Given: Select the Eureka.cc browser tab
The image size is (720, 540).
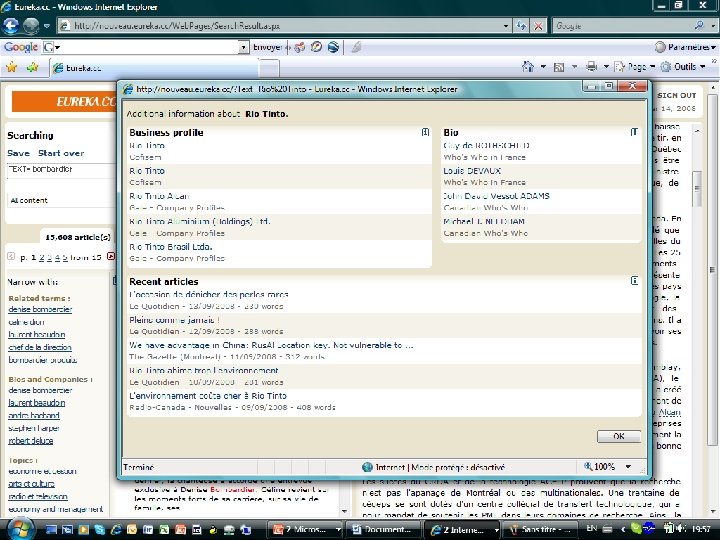Looking at the screenshot, I should (153, 68).
